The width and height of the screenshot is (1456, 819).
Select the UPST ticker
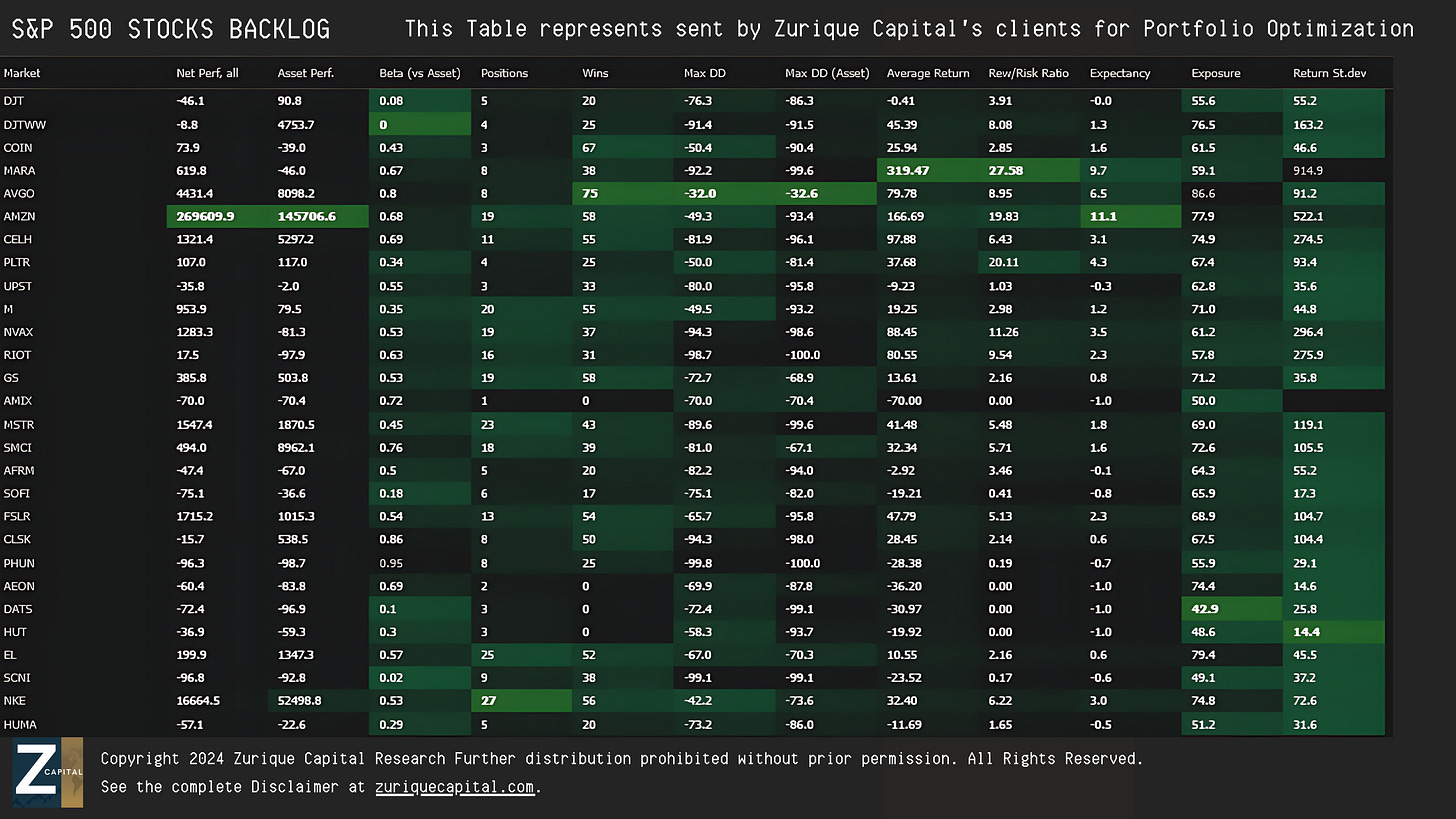[18, 286]
